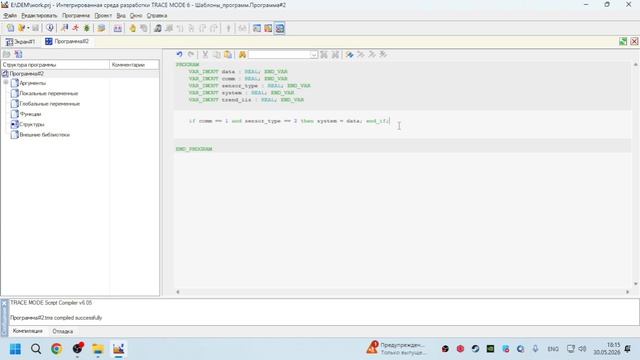Click the Комментарии column header
The image size is (640, 360).
click(134, 65)
